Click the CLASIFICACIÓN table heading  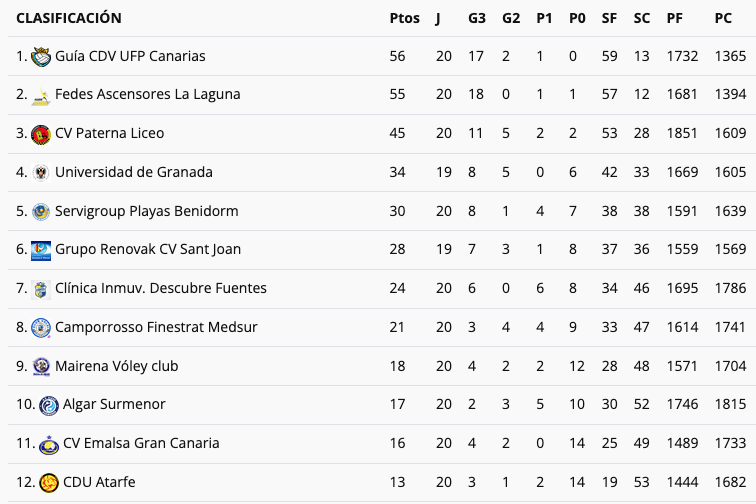69,18
